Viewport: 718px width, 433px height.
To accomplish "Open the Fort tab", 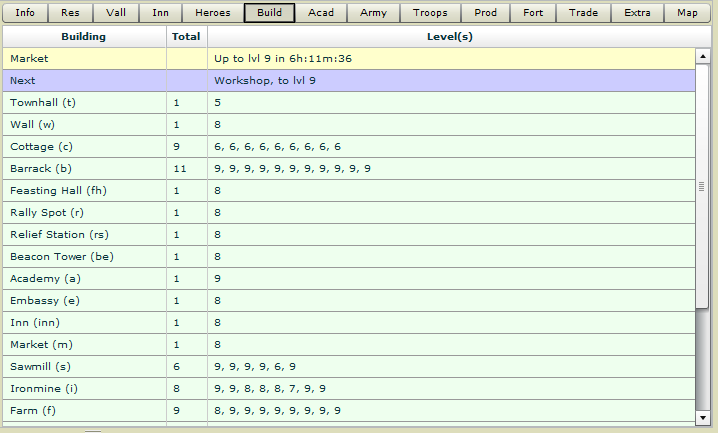I will click(x=533, y=13).
